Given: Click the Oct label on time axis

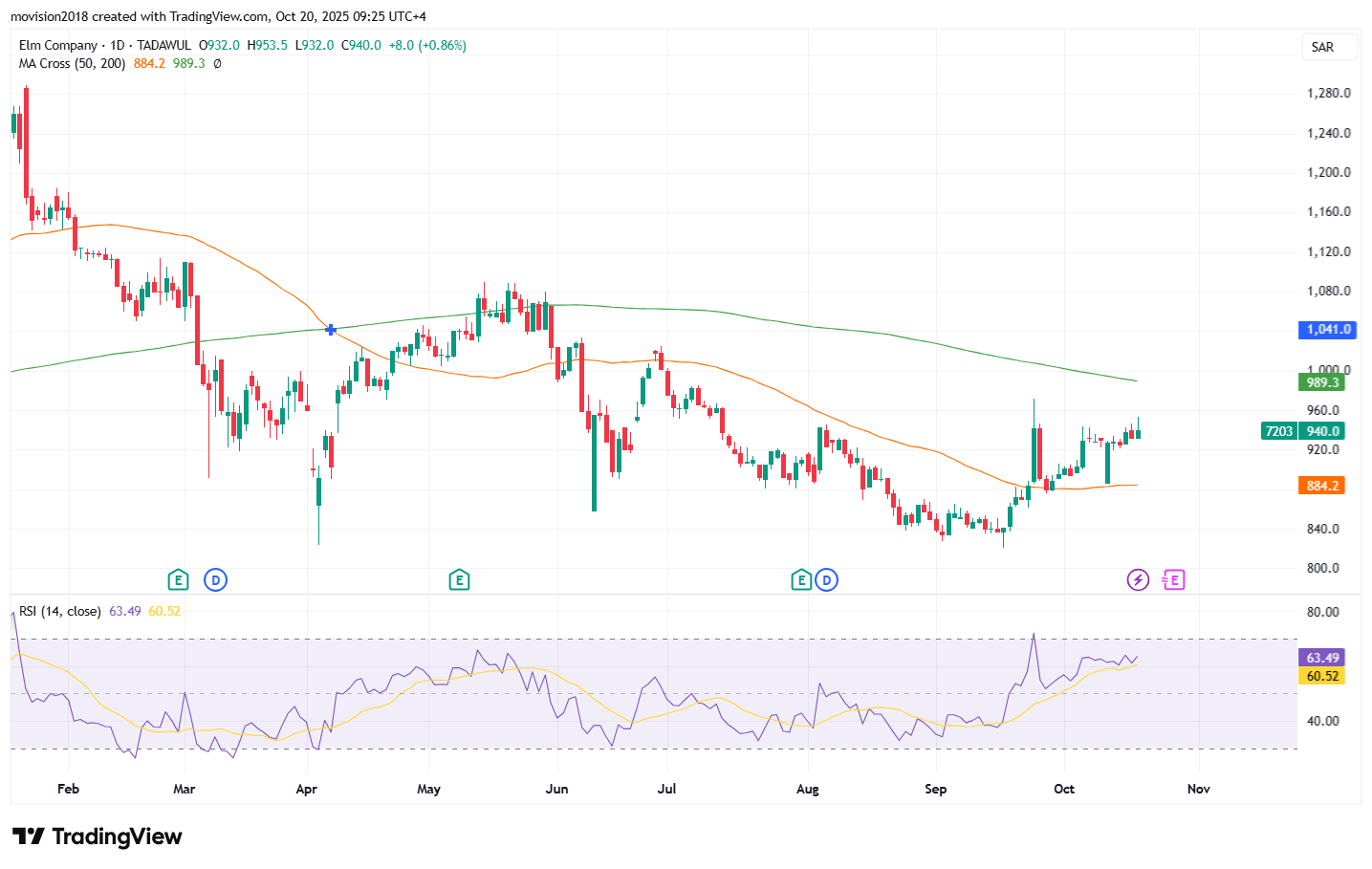Looking at the screenshot, I should pos(1064,789).
